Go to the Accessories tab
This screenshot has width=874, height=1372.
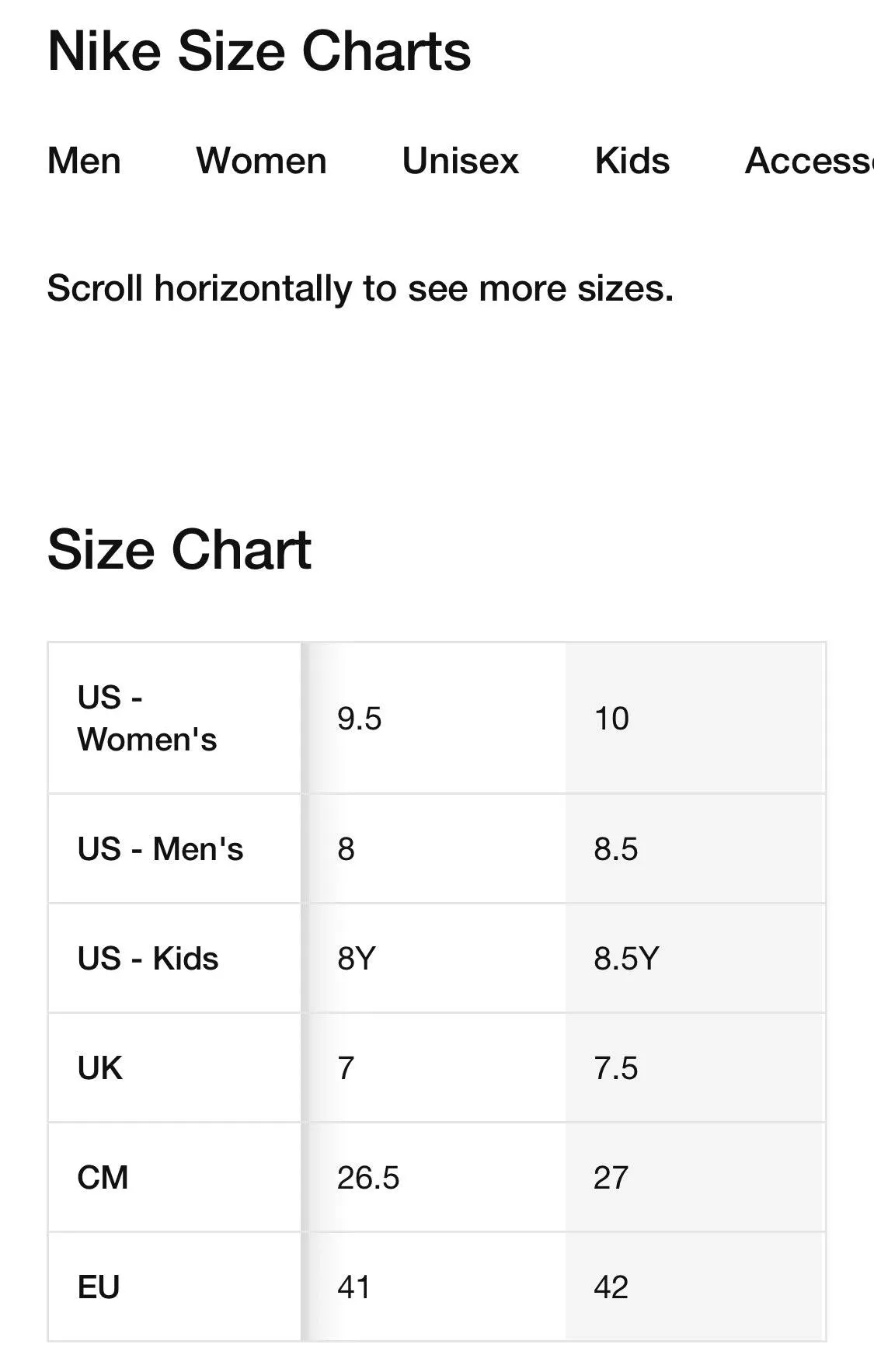click(x=808, y=161)
